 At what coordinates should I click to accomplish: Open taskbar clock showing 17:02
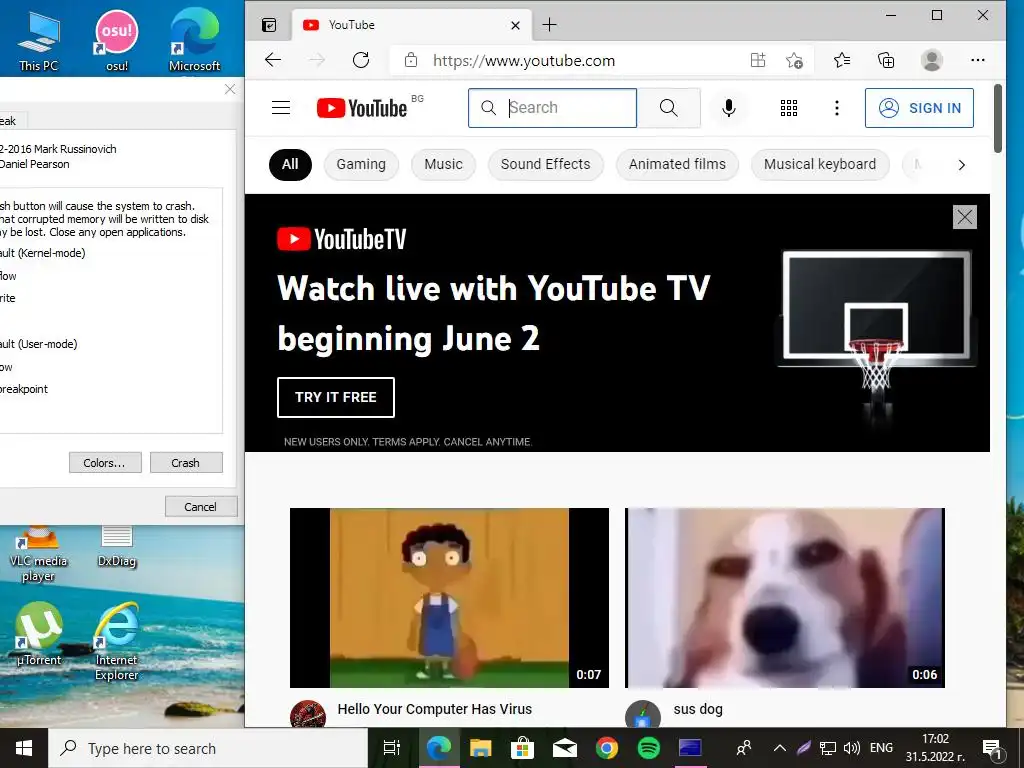point(935,748)
